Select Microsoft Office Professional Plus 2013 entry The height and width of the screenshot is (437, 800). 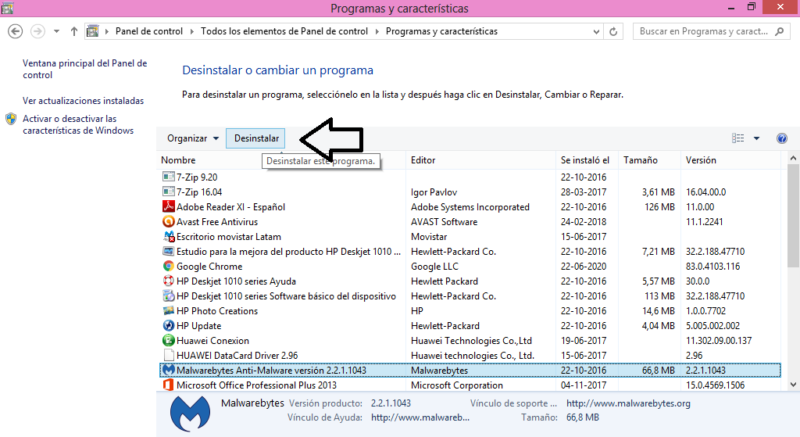coord(256,385)
